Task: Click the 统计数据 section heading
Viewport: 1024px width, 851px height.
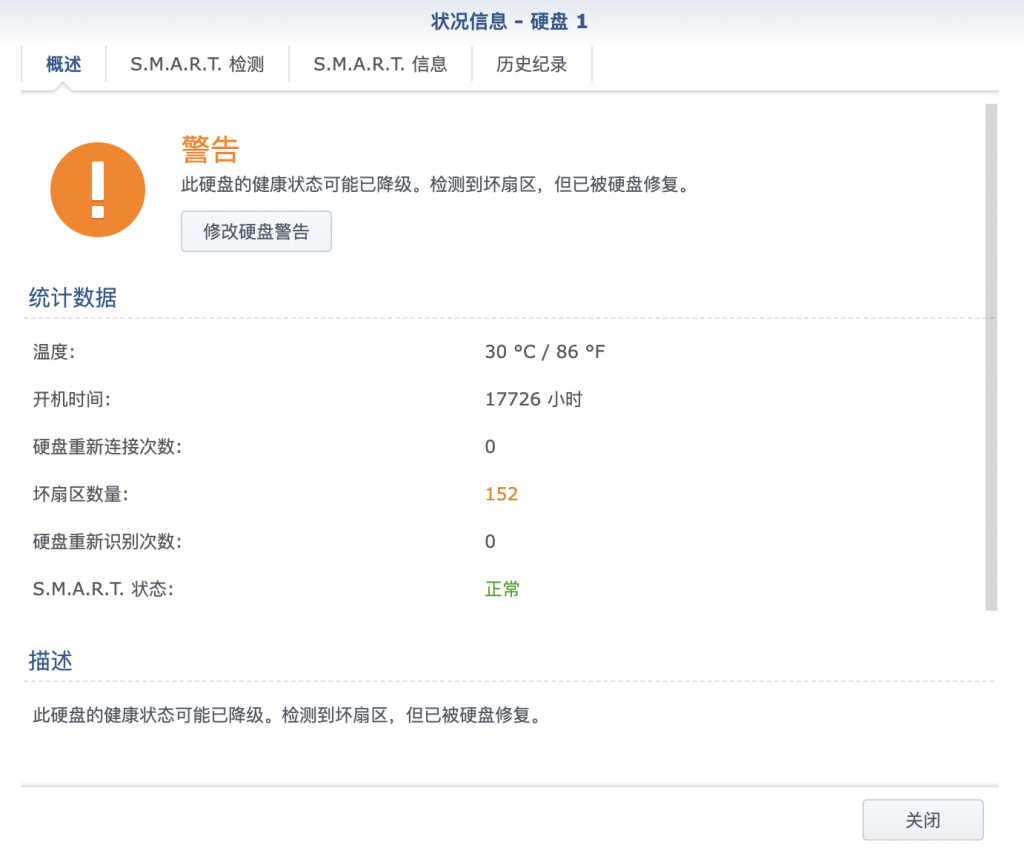Action: point(72,298)
